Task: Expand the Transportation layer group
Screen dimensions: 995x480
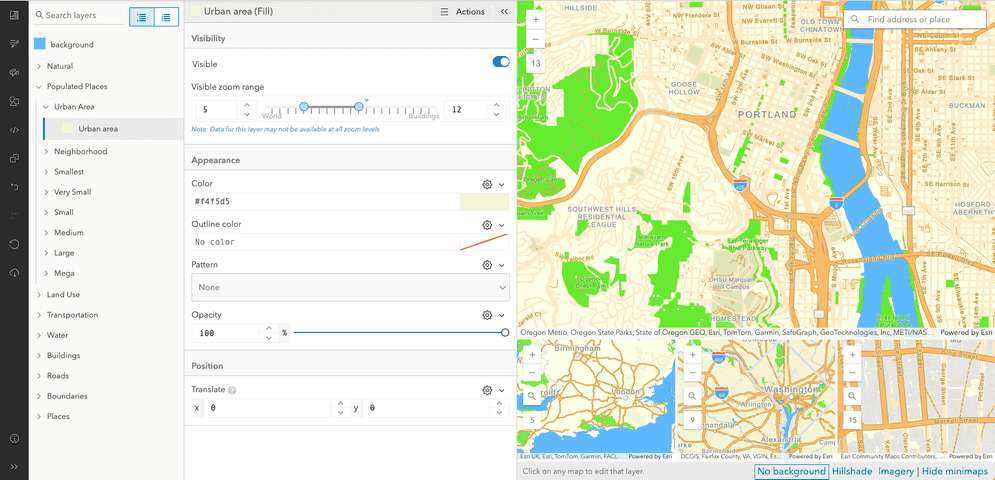Action: coord(38,315)
